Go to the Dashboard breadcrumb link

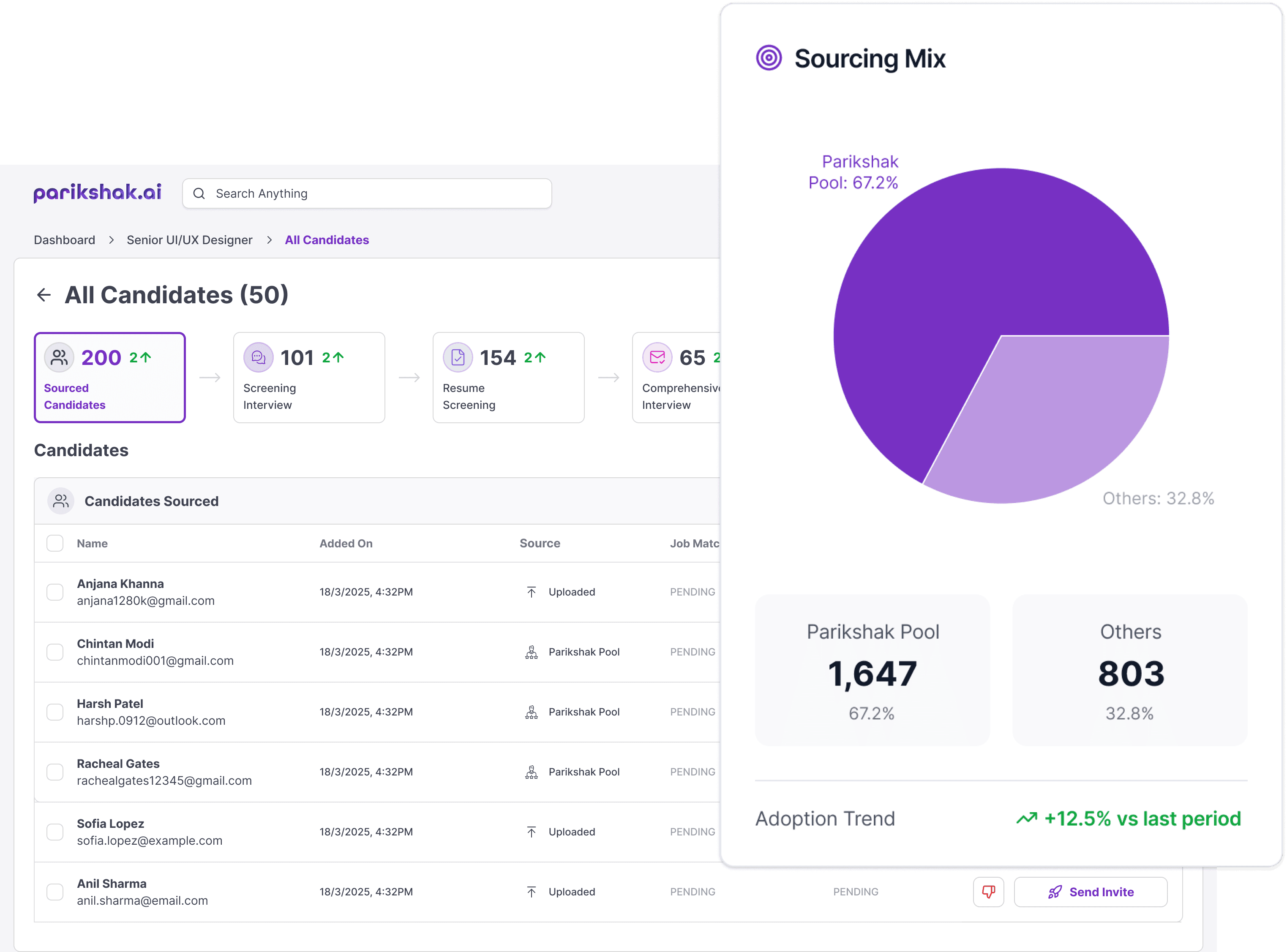(x=65, y=240)
